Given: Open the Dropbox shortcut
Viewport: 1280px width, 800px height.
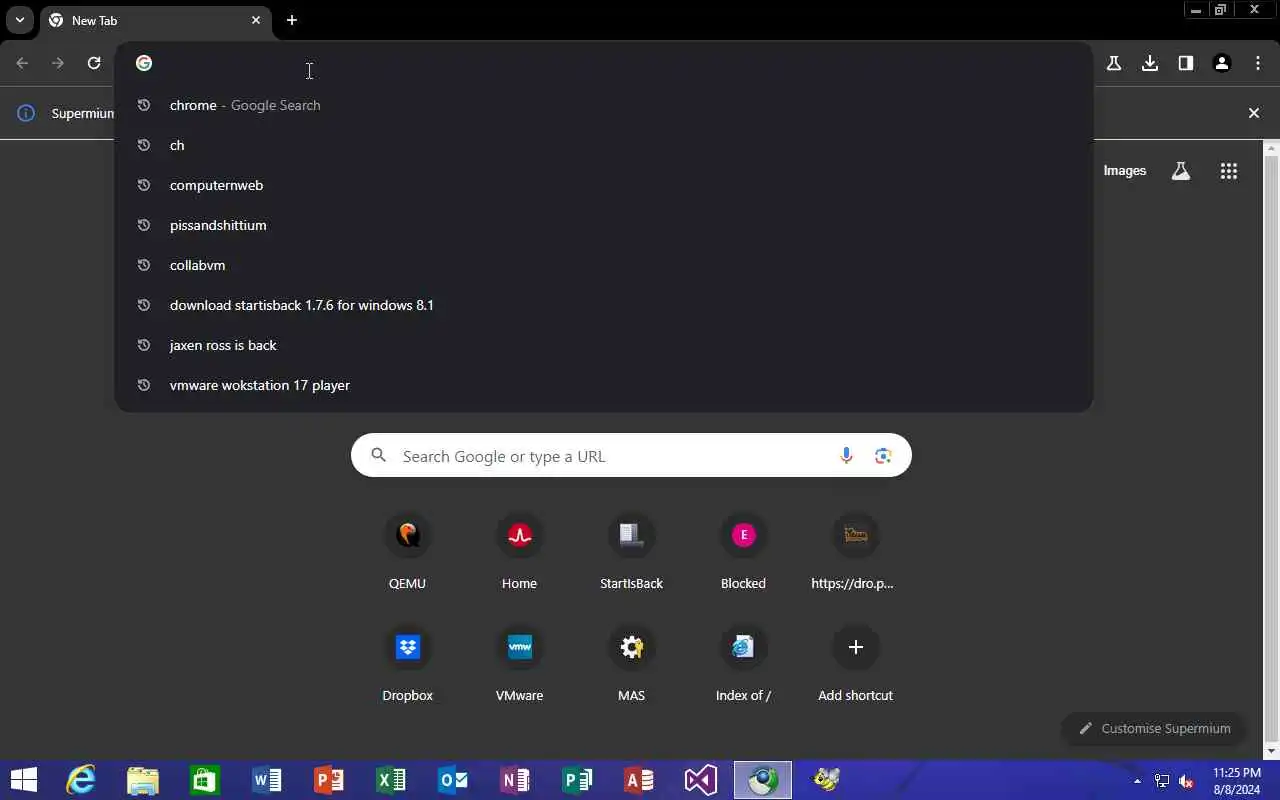Looking at the screenshot, I should pyautogui.click(x=407, y=664).
